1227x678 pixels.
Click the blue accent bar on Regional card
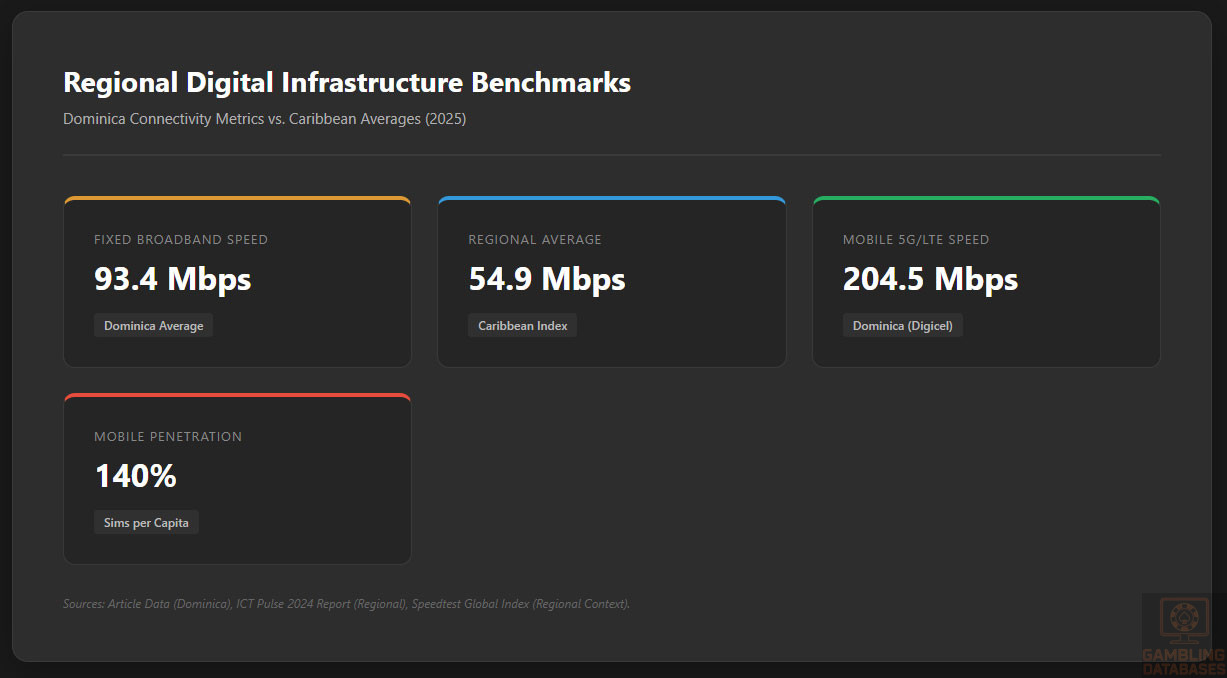(611, 199)
